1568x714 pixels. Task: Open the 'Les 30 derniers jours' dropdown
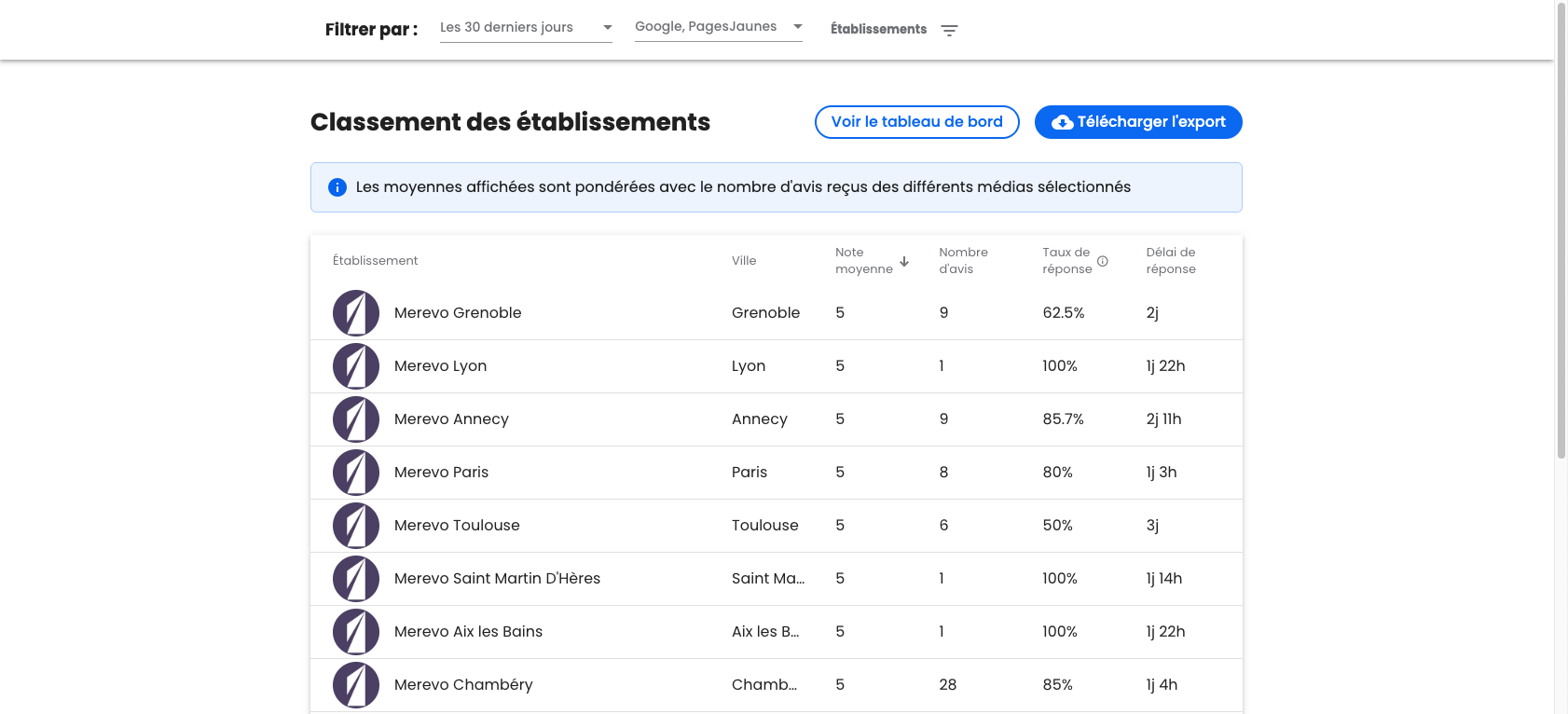click(x=526, y=28)
